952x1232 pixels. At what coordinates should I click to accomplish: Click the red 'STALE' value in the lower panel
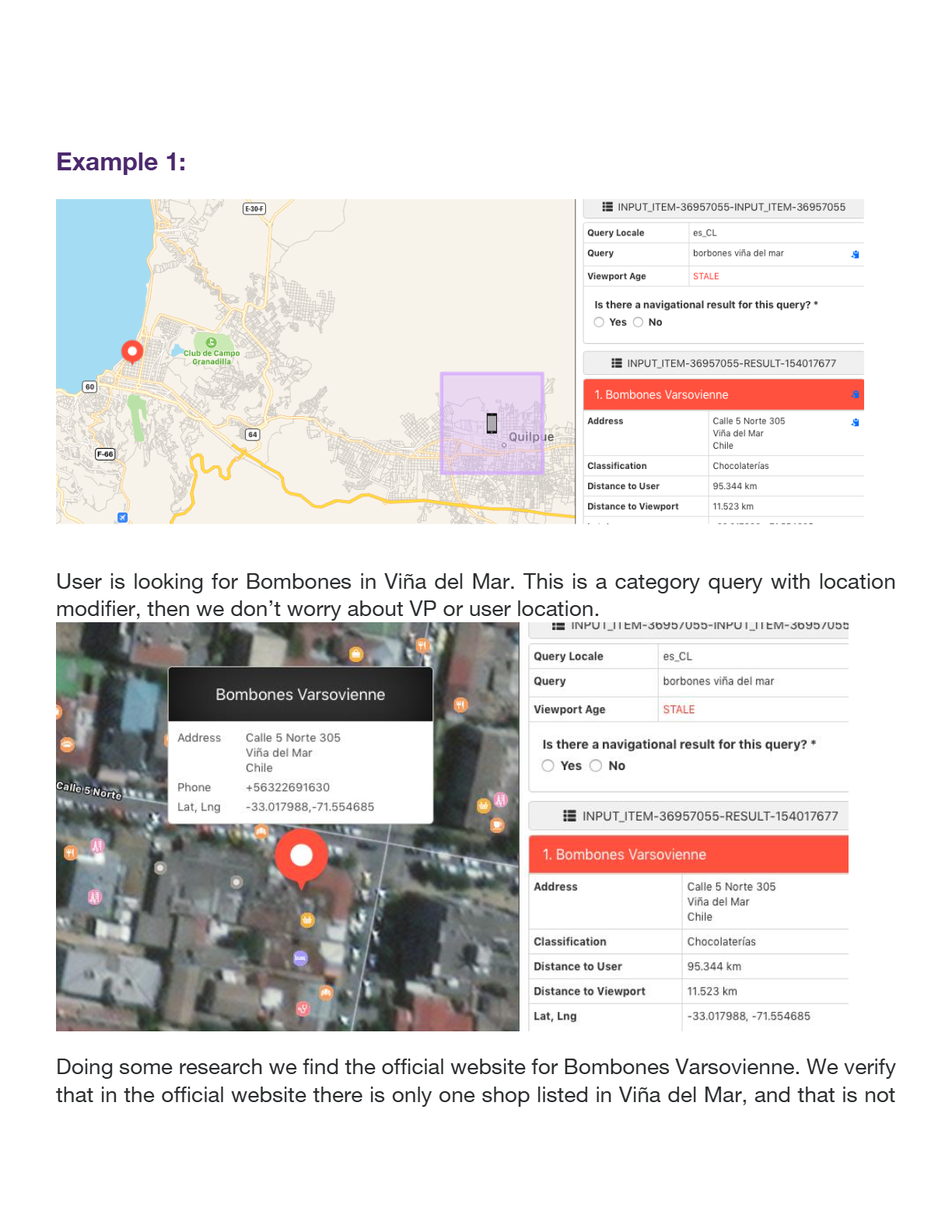(679, 709)
